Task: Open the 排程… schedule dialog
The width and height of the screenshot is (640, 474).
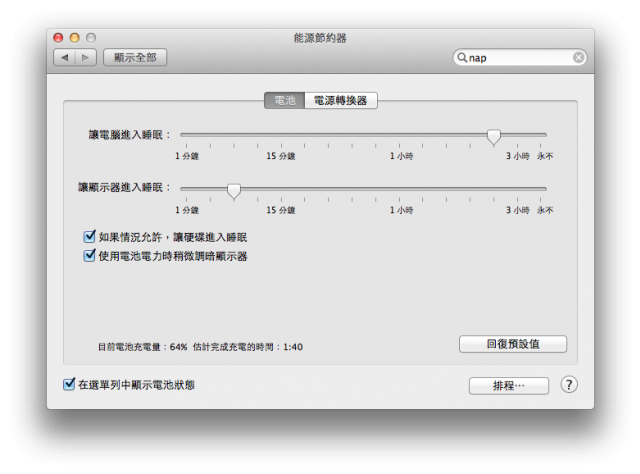Action: pyautogui.click(x=509, y=385)
